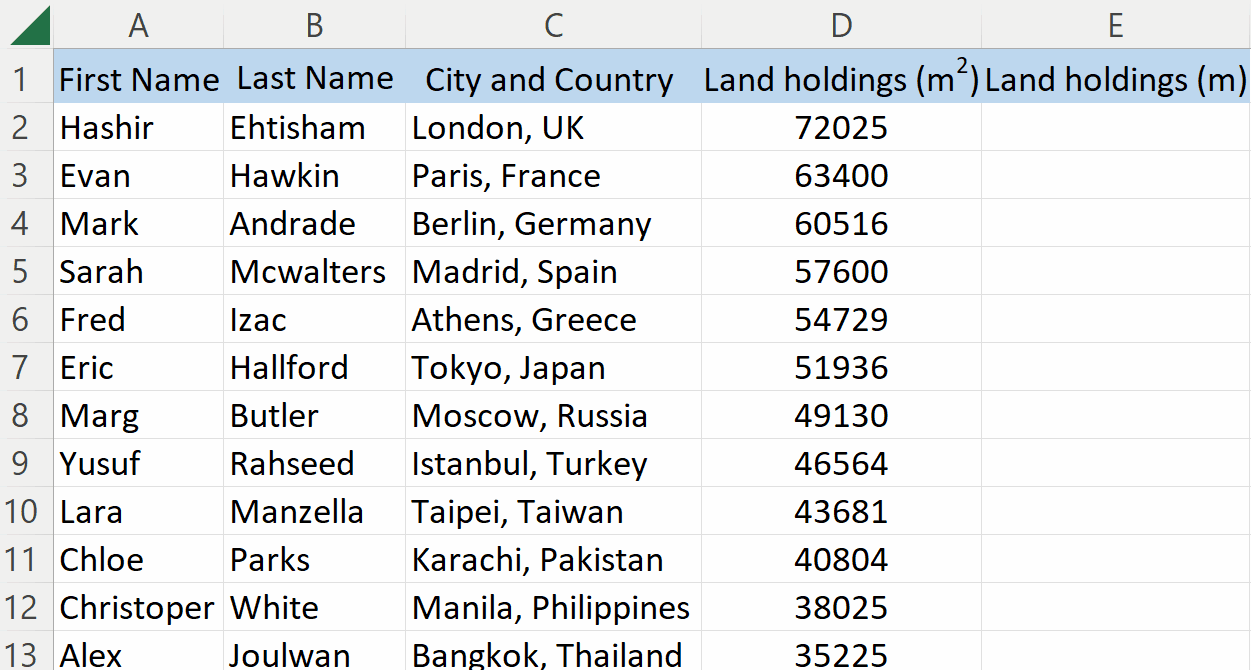Viewport: 1251px width, 670px height.
Task: Click the Select All corner triangle
Action: click(x=29, y=25)
